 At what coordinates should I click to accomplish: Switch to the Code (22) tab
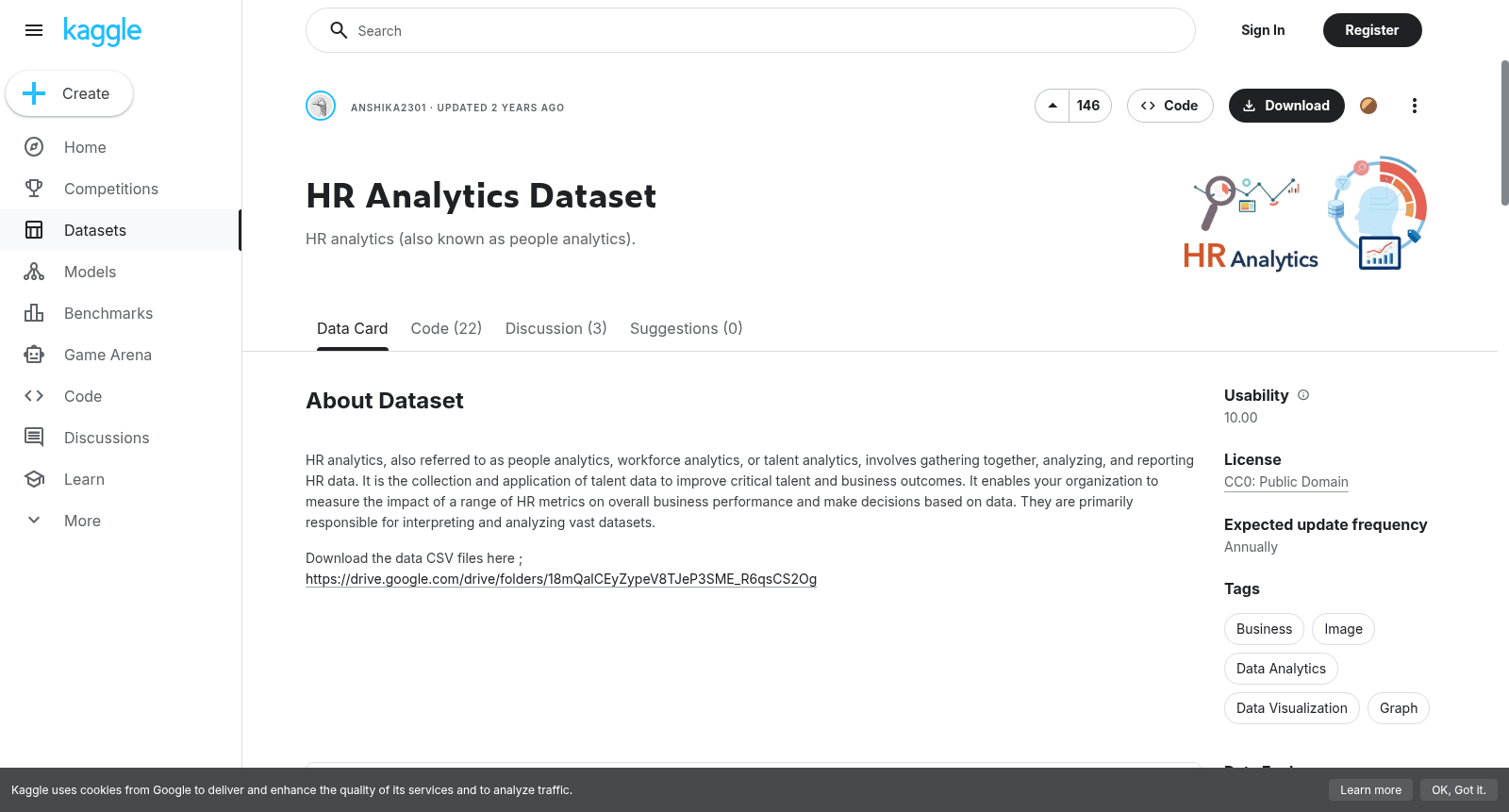(x=446, y=328)
